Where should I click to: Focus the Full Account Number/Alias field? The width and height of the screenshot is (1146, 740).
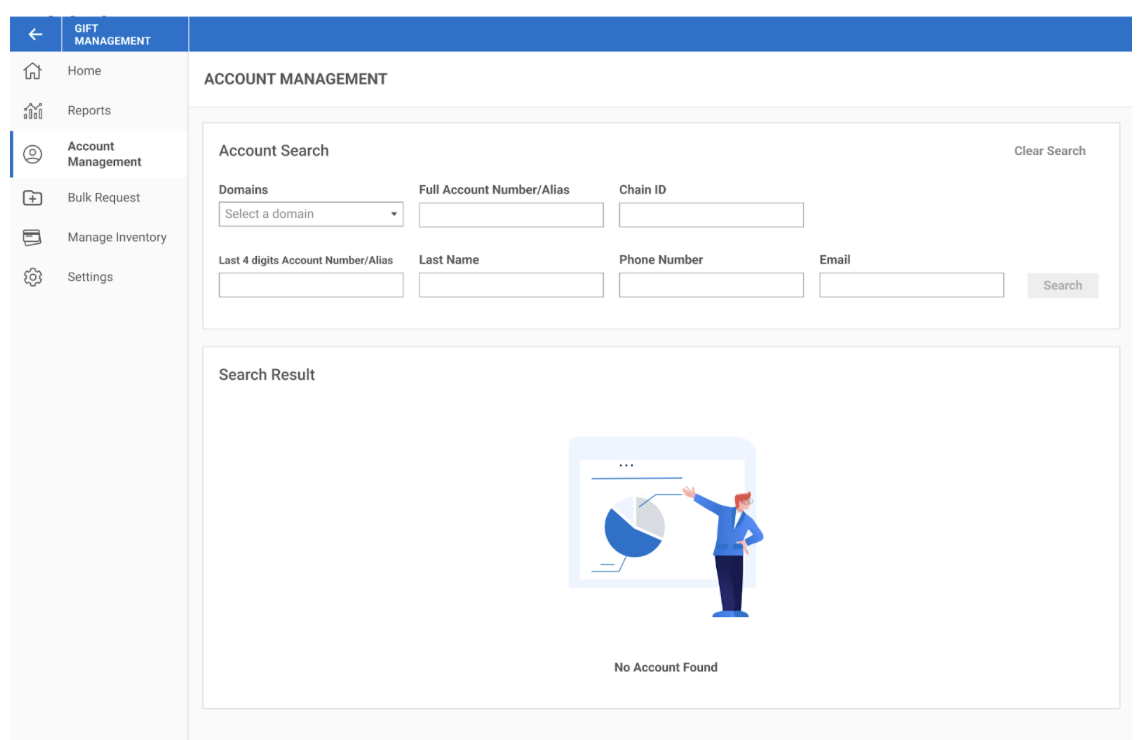[510, 215]
